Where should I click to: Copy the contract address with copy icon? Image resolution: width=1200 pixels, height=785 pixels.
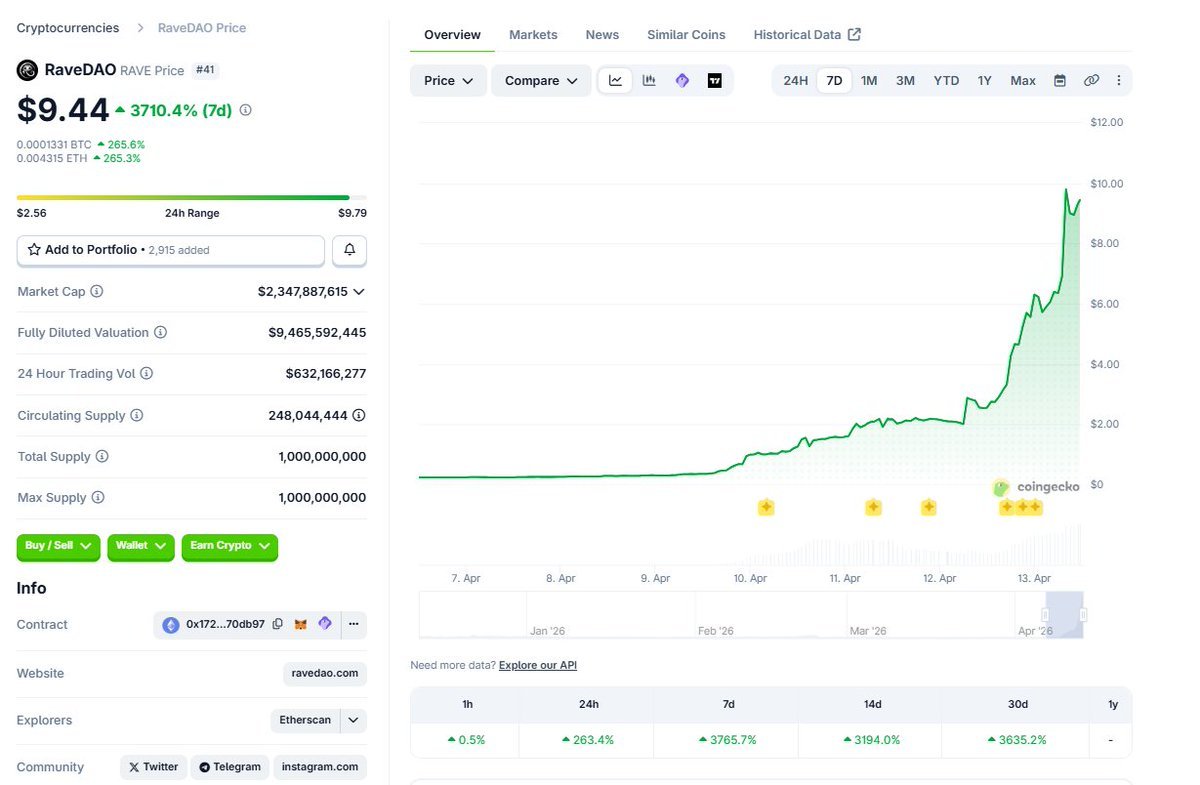pos(278,623)
